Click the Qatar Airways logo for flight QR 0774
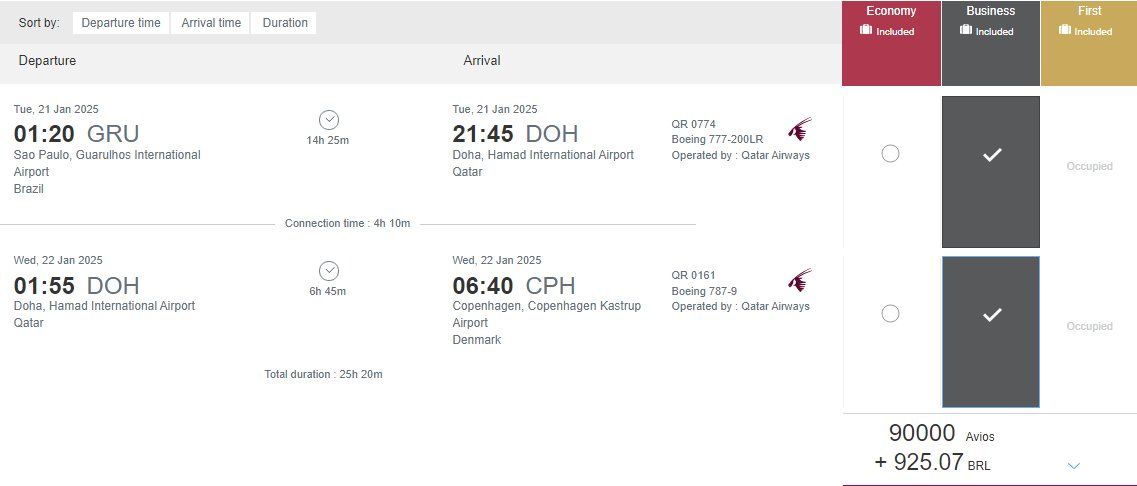Screen dimensions: 1137x486 (x=799, y=129)
